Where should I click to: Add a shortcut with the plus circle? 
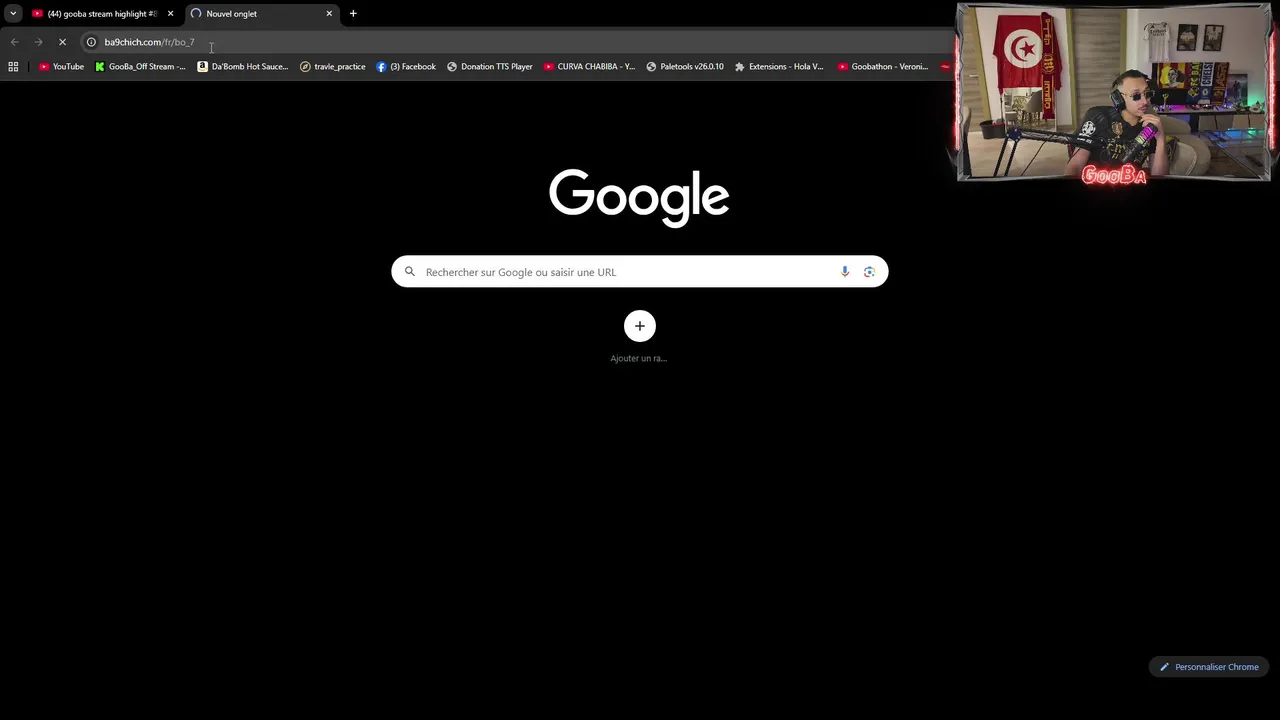coord(640,326)
